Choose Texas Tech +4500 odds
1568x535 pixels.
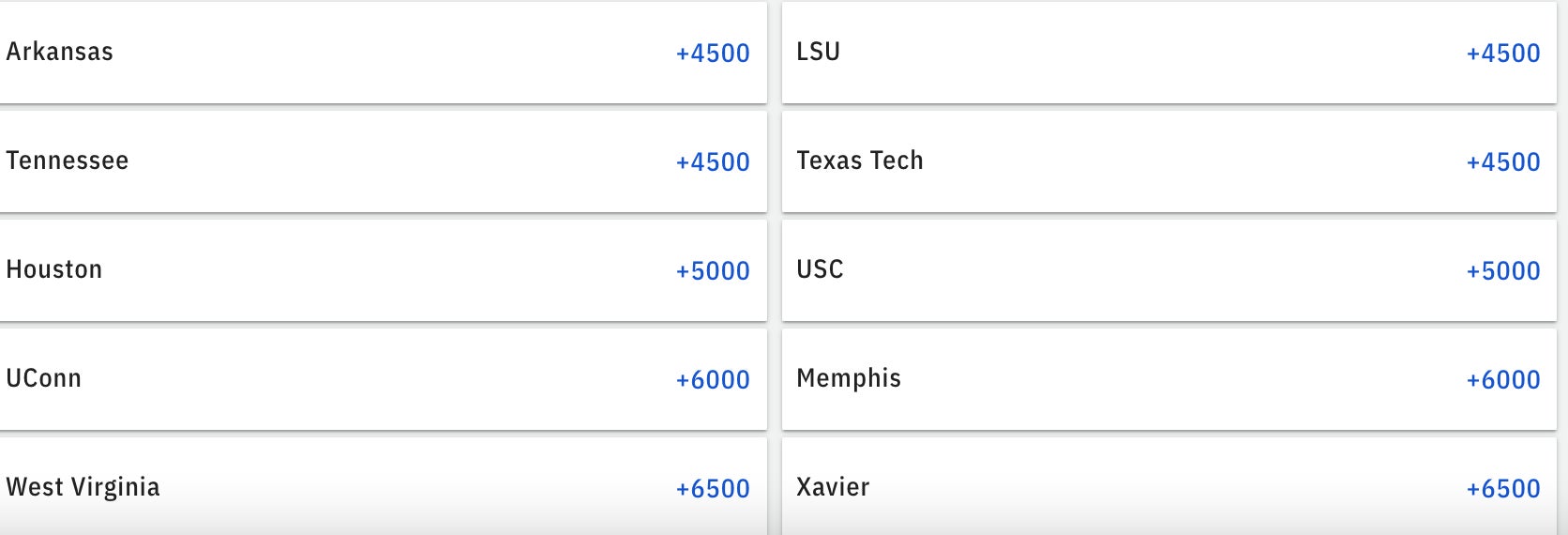(x=1502, y=162)
